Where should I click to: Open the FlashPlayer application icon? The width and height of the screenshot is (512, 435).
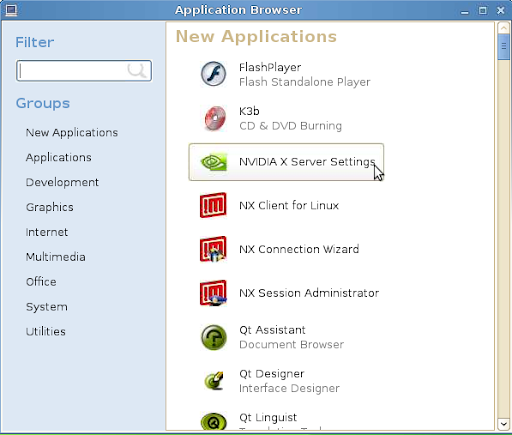pyautogui.click(x=213, y=74)
